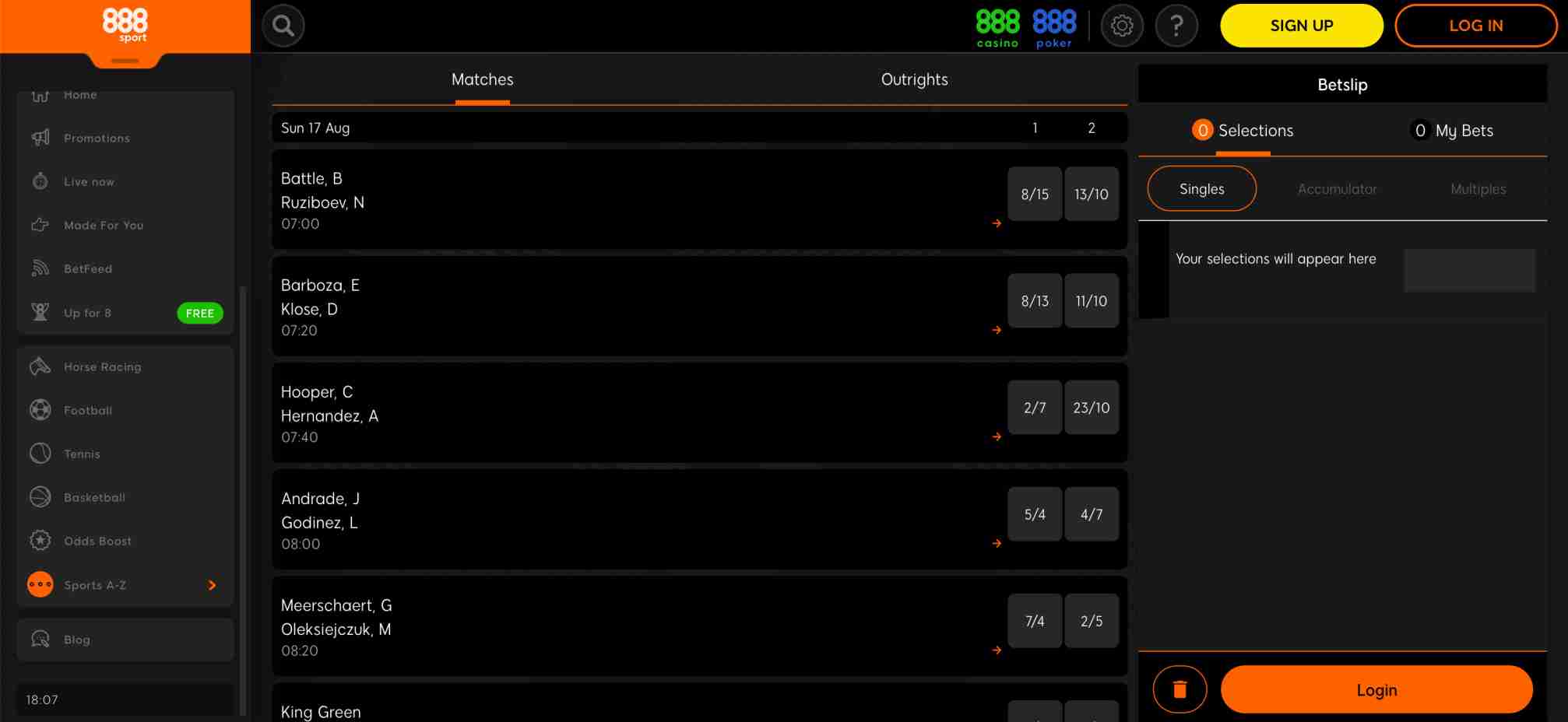1568x722 pixels.
Task: Click the King Green match row
Action: point(699,703)
